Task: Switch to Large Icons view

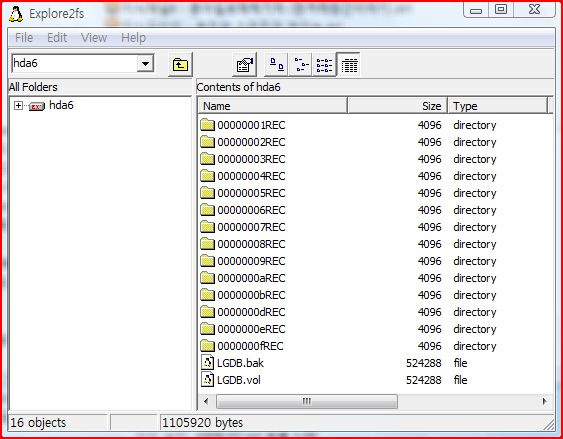Action: point(276,65)
